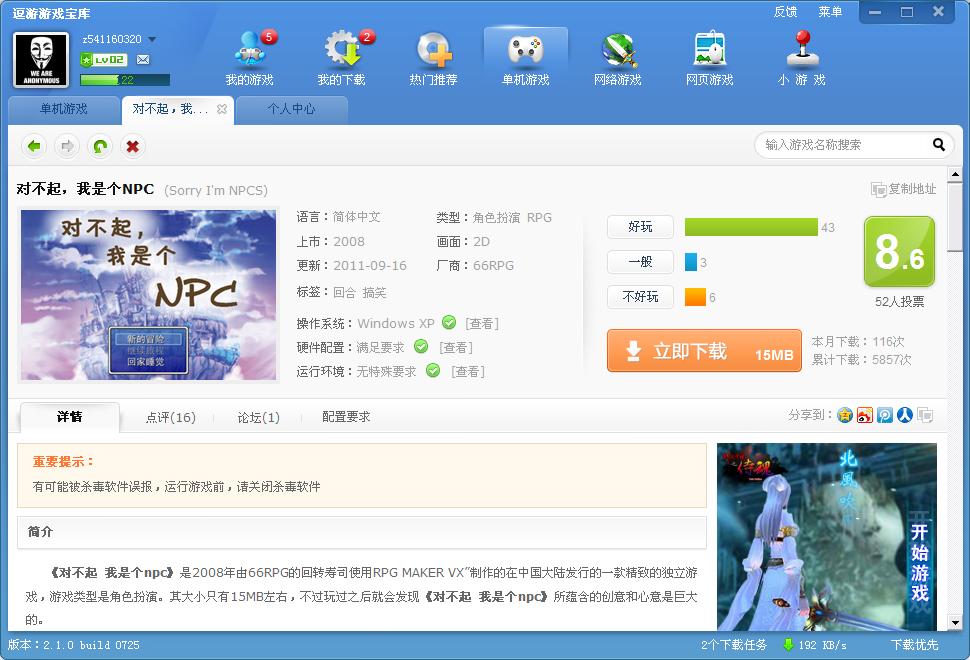This screenshot has height=660, width=970.
Task: Click the Anonymous user avatar
Action: 41,59
